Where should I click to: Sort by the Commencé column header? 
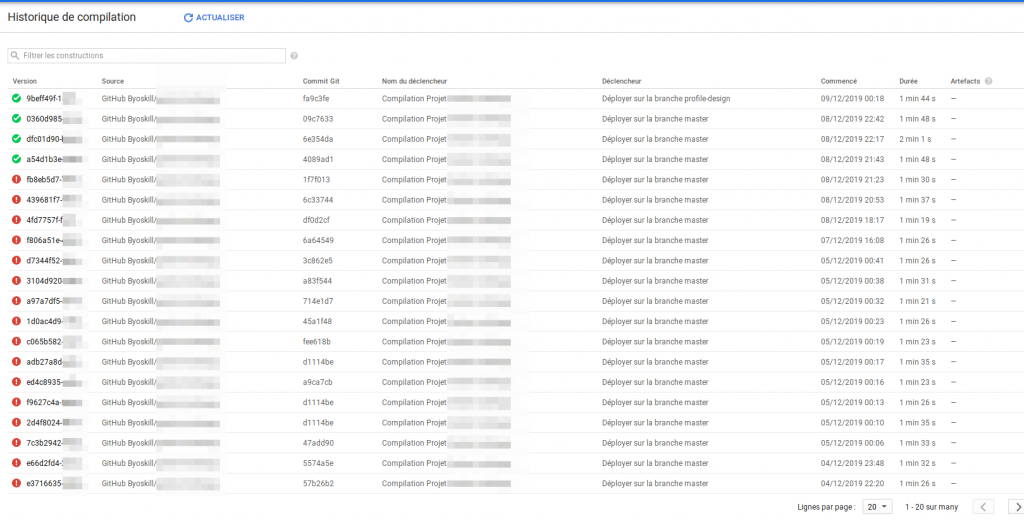click(838, 81)
